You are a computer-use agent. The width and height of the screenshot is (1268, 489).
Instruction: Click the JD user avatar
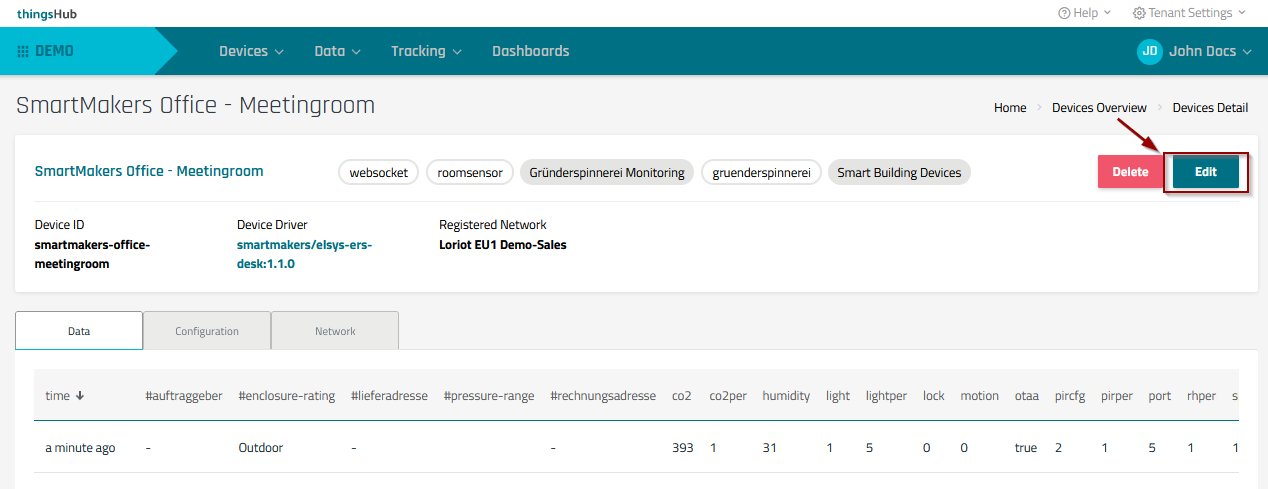pos(1149,52)
